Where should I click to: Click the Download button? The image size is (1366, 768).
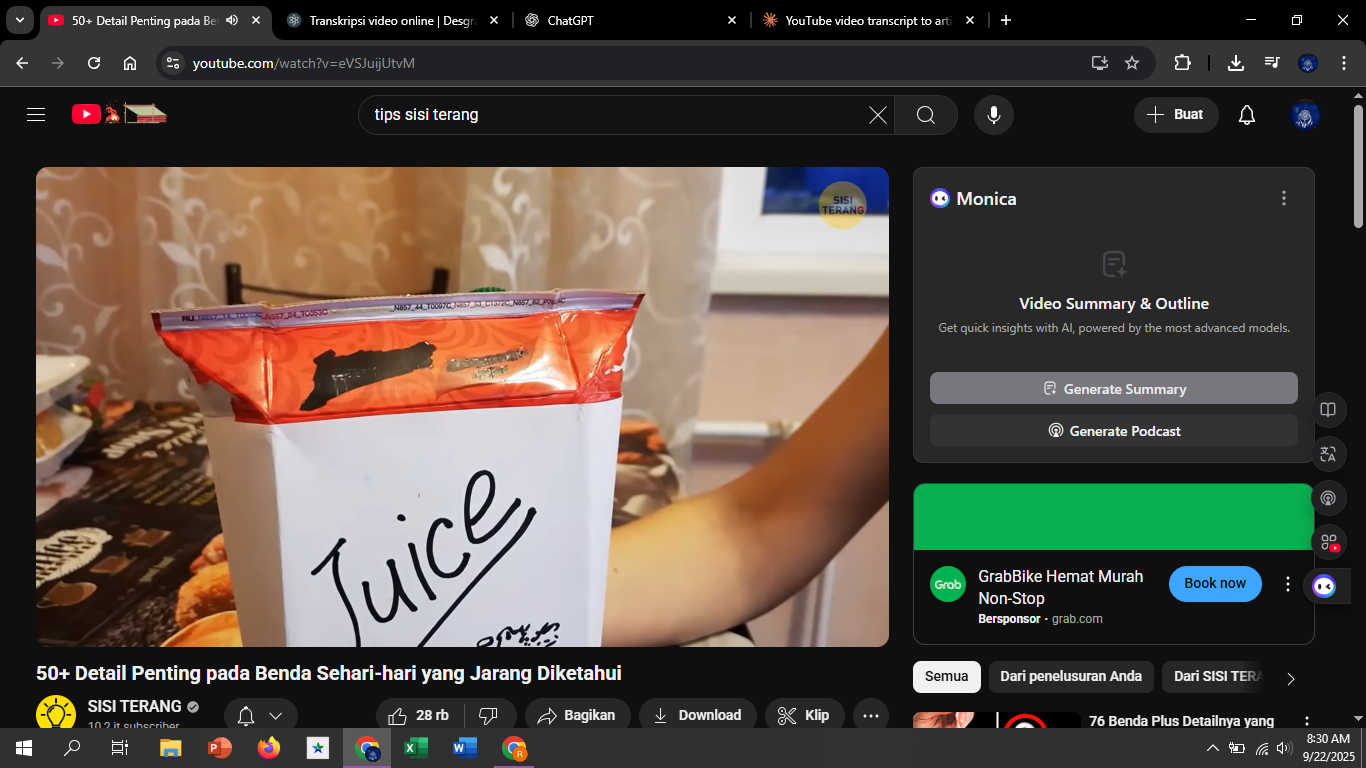[x=697, y=715]
